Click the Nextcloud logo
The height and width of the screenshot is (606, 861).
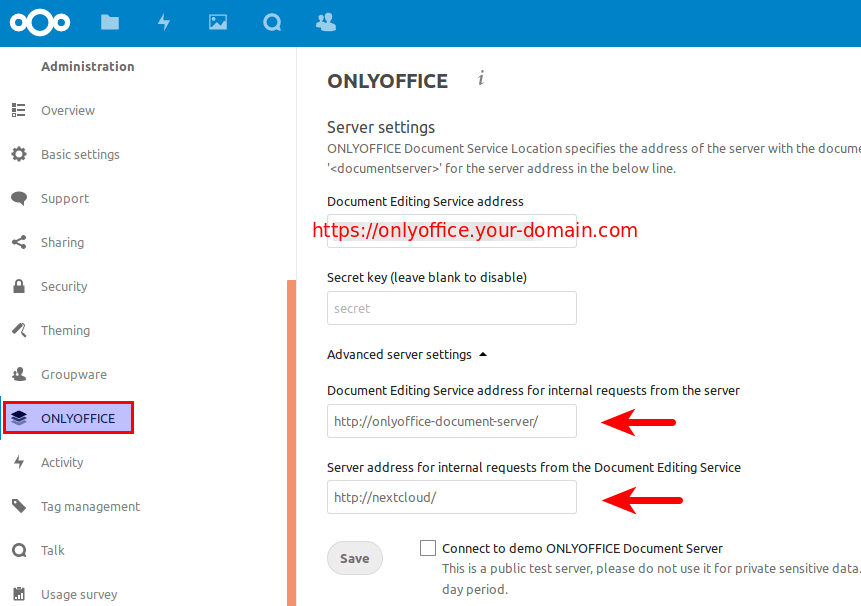pos(40,22)
